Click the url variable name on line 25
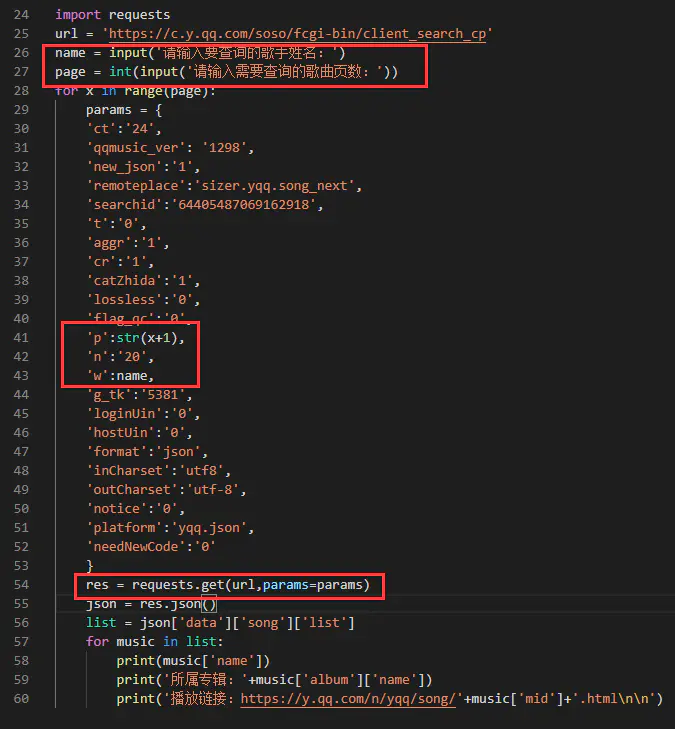 point(66,34)
